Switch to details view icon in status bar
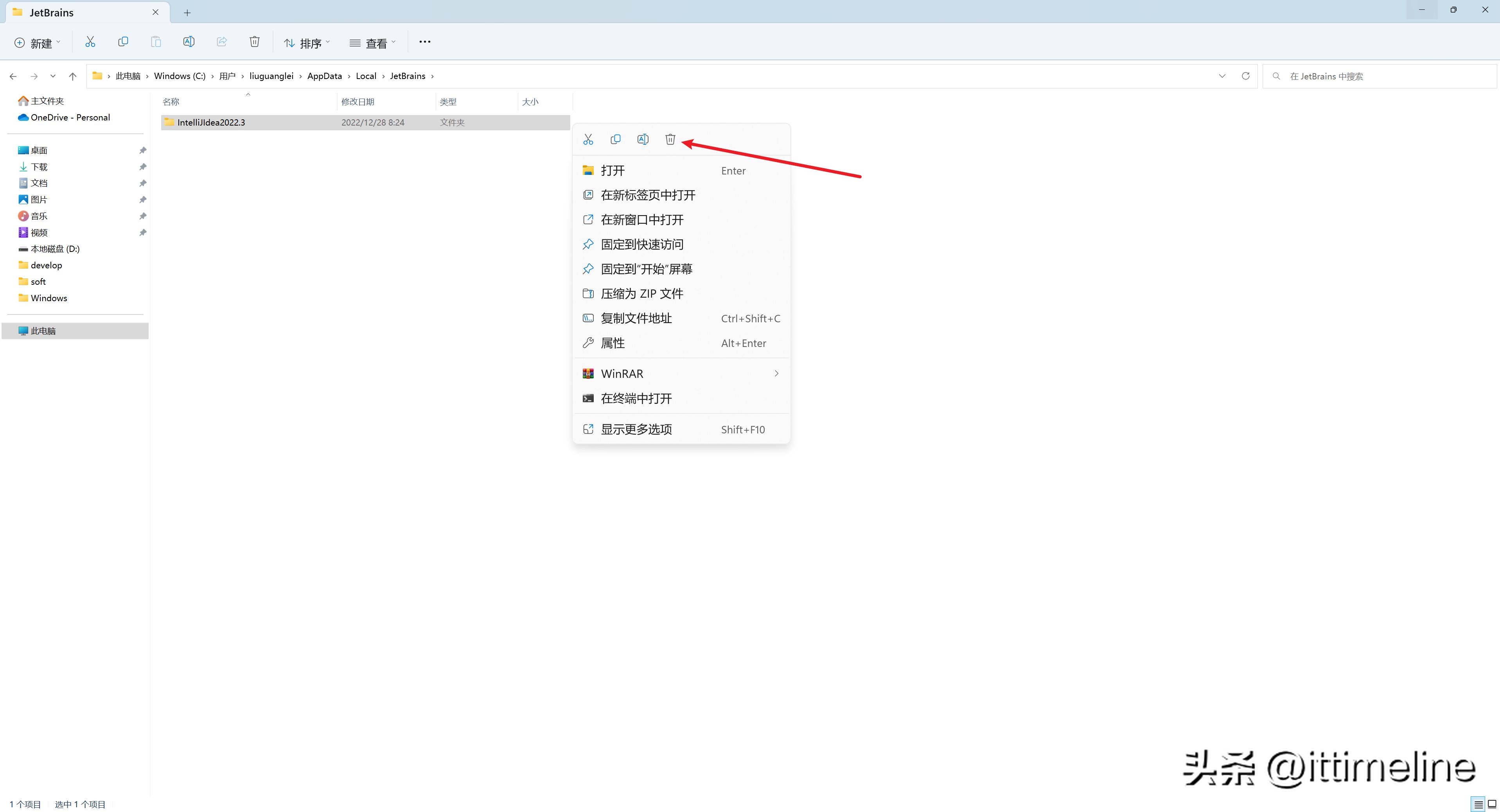The height and width of the screenshot is (812, 1500). pyautogui.click(x=1478, y=805)
